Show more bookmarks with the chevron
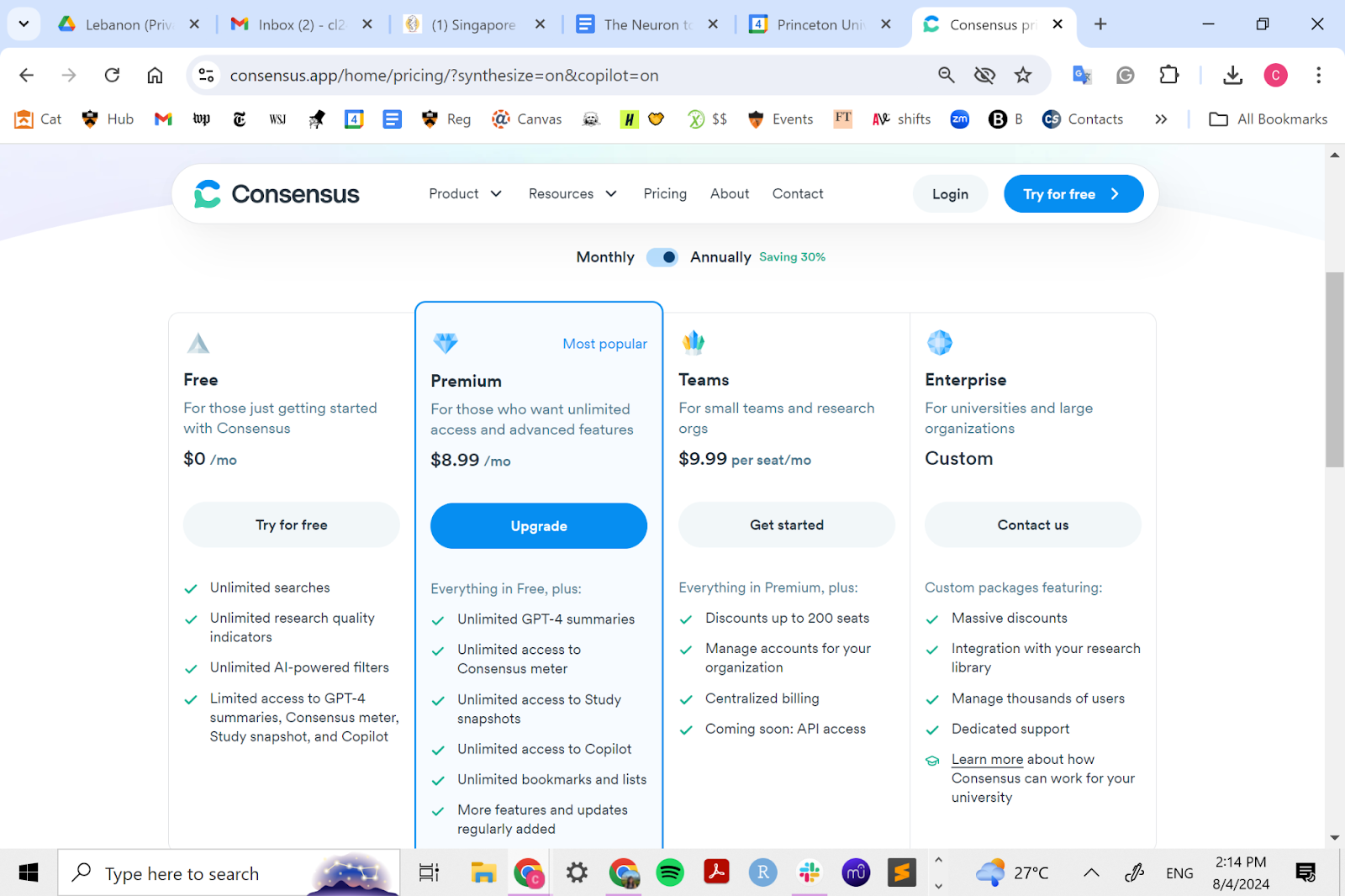Image resolution: width=1345 pixels, height=896 pixels. tap(1161, 119)
